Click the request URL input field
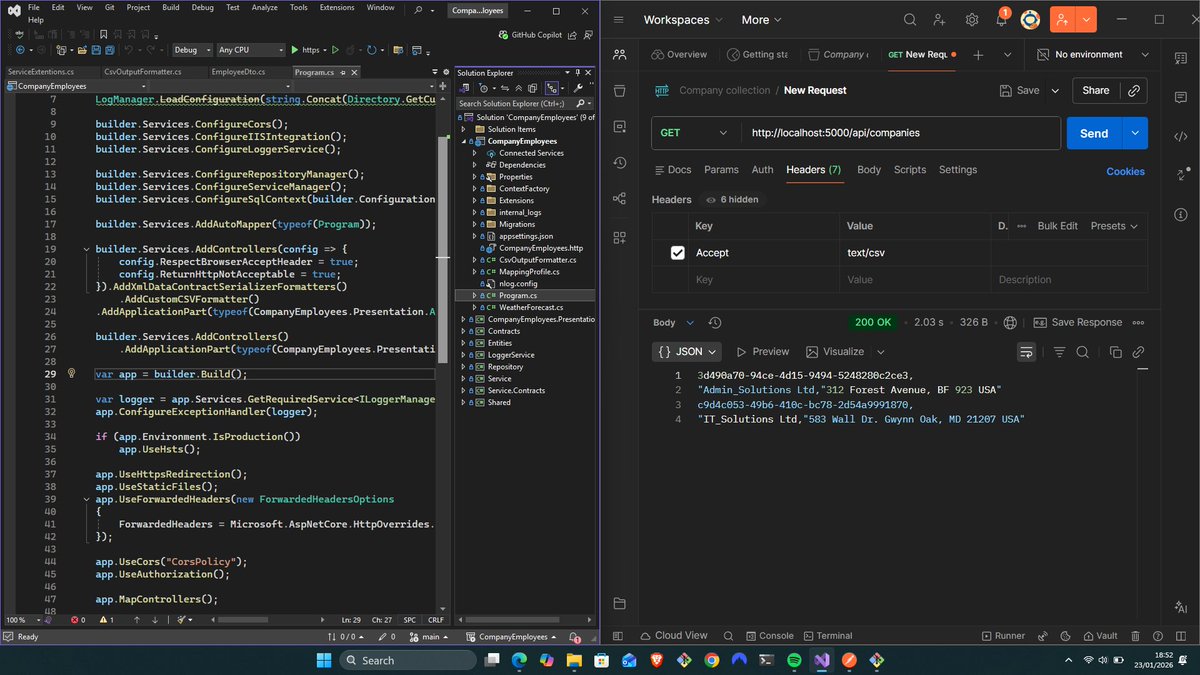This screenshot has height=675, width=1200. pos(900,133)
